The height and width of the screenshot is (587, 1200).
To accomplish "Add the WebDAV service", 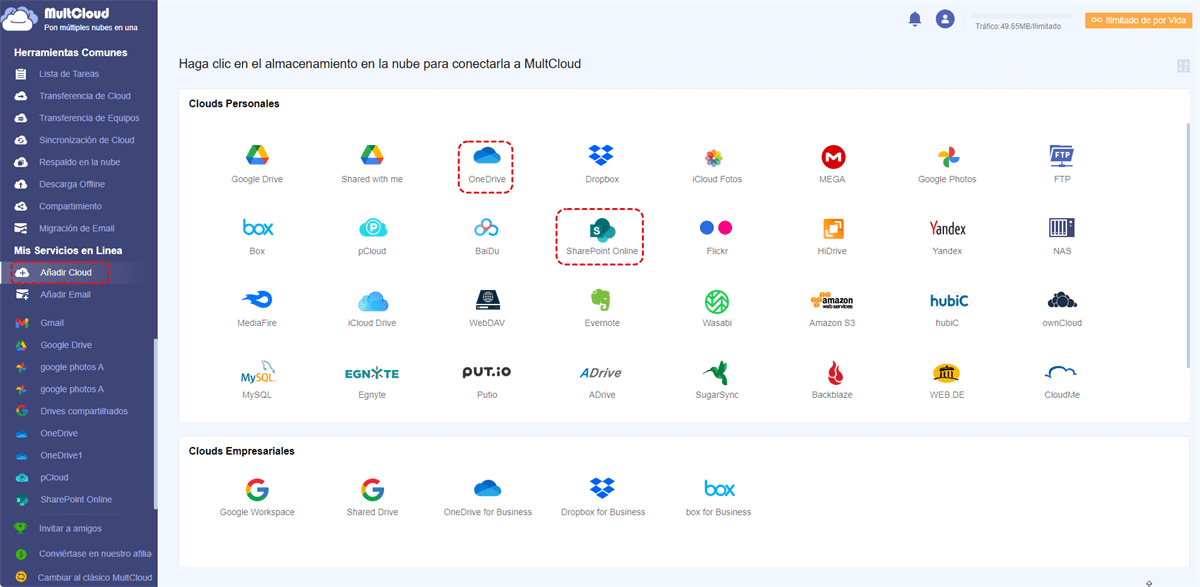I will pyautogui.click(x=486, y=300).
